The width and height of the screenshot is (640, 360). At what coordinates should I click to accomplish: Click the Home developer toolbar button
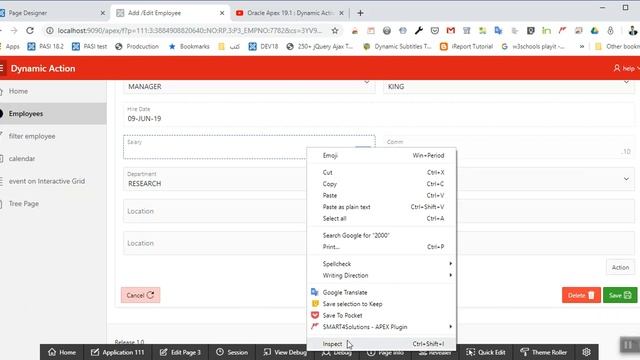pyautogui.click(x=62, y=352)
